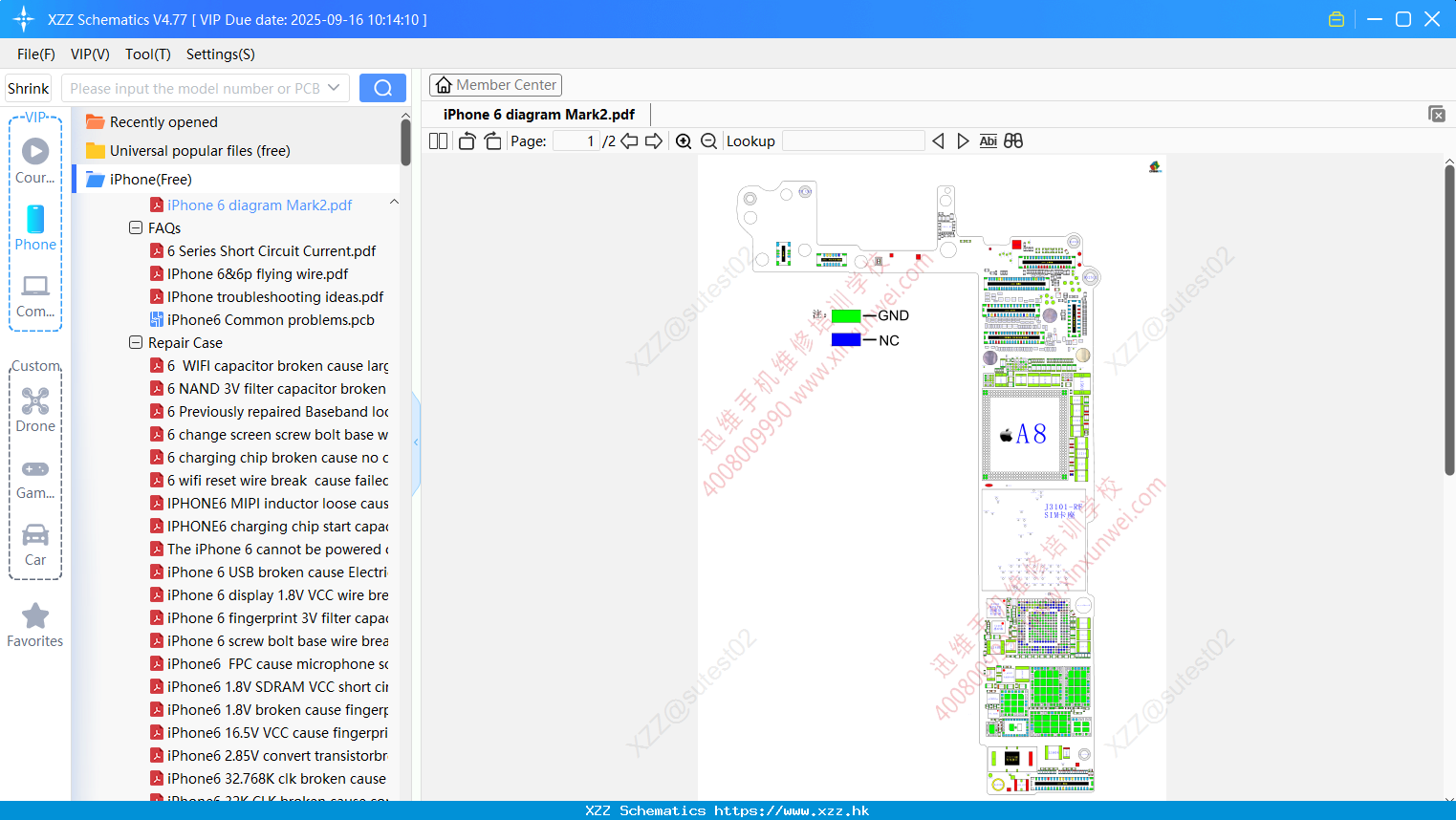Open 6 WIFI capacitor broken case
The width and height of the screenshot is (1456, 820).
coord(277,366)
